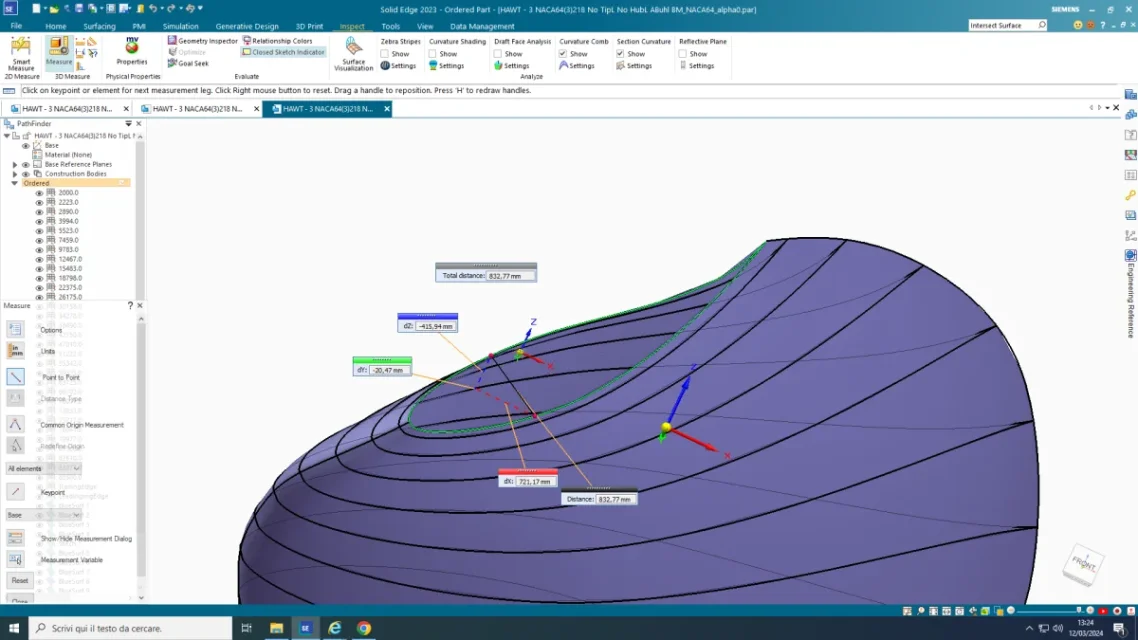Collapse the Ordered tree node

pyautogui.click(x=15, y=183)
